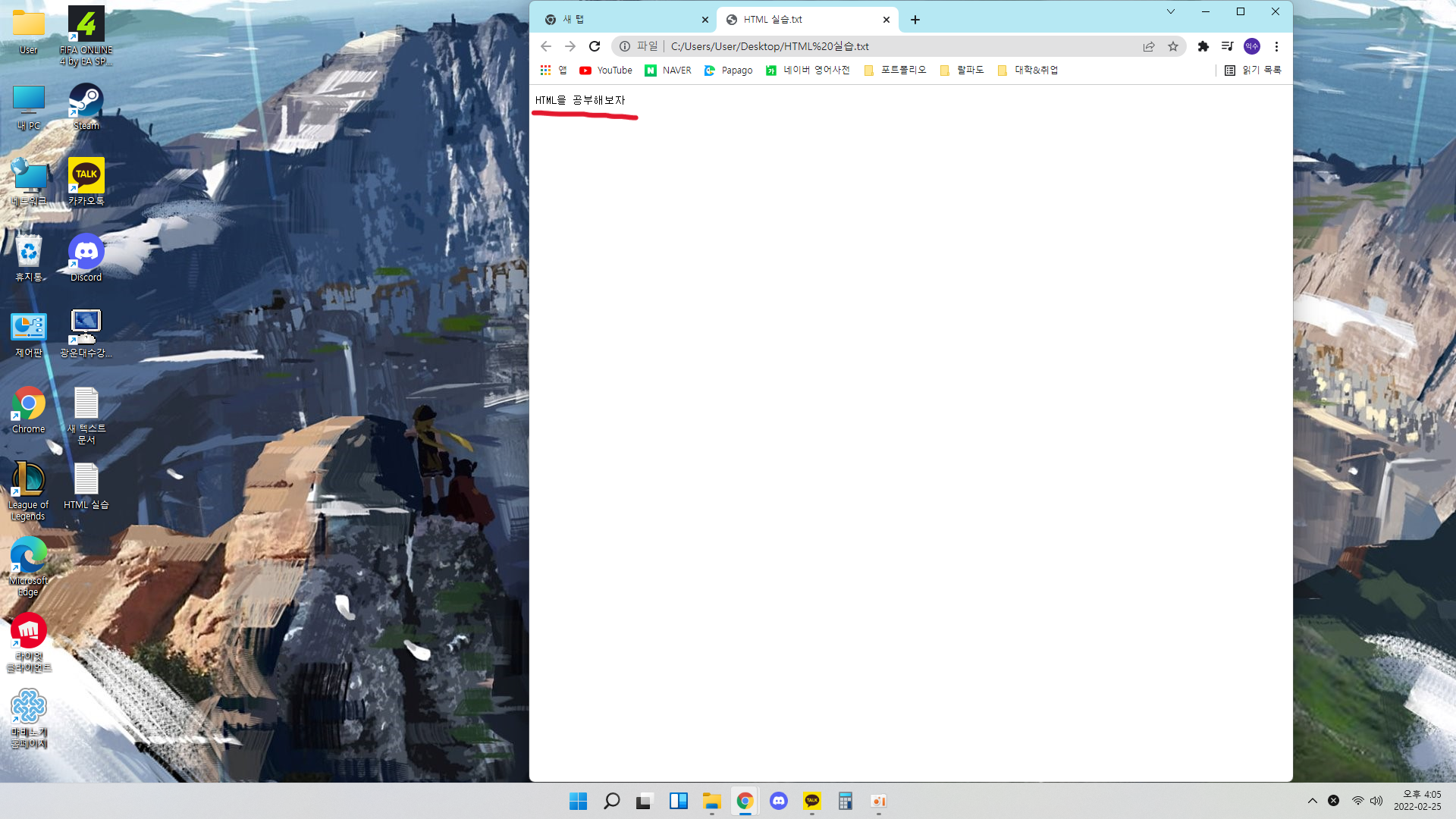Launch FIFA ONLINE 4 desktop shortcut
Viewport: 1456px width, 819px height.
tap(86, 36)
